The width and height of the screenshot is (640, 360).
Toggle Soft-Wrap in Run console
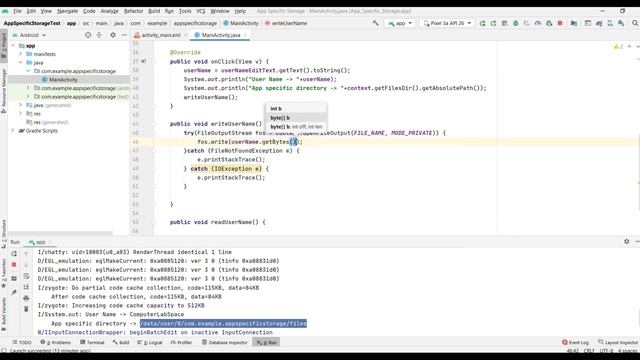[26, 276]
